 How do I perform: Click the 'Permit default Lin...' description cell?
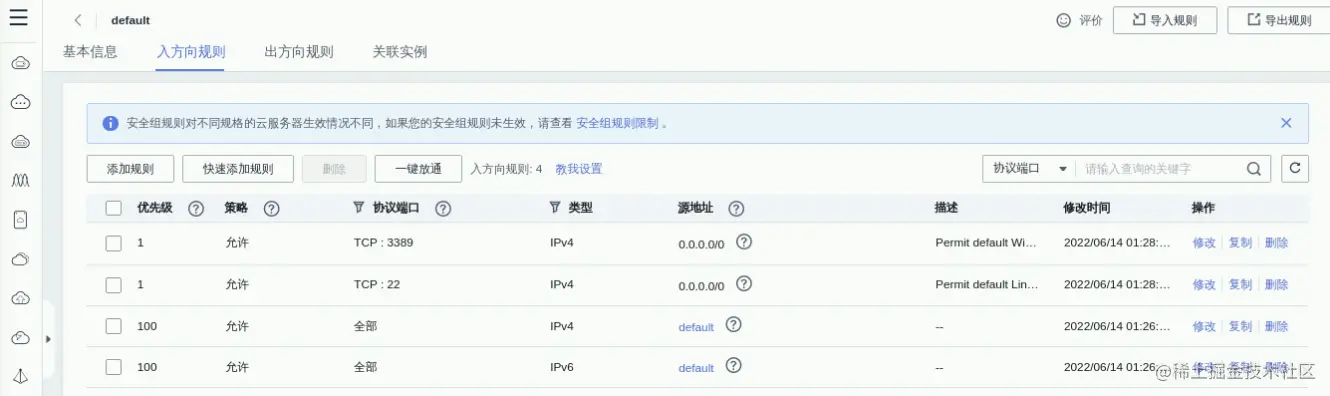[x=987, y=285]
